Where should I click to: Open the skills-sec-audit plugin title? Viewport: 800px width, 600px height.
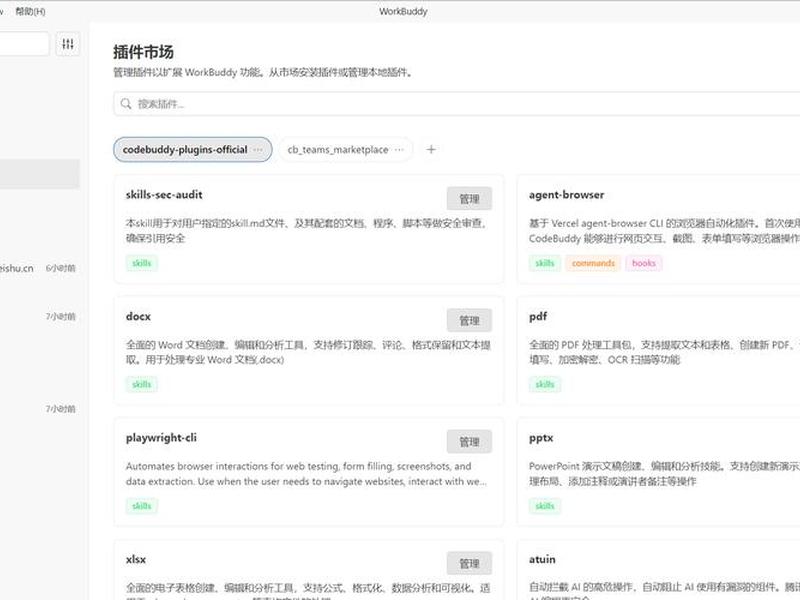coord(164,194)
